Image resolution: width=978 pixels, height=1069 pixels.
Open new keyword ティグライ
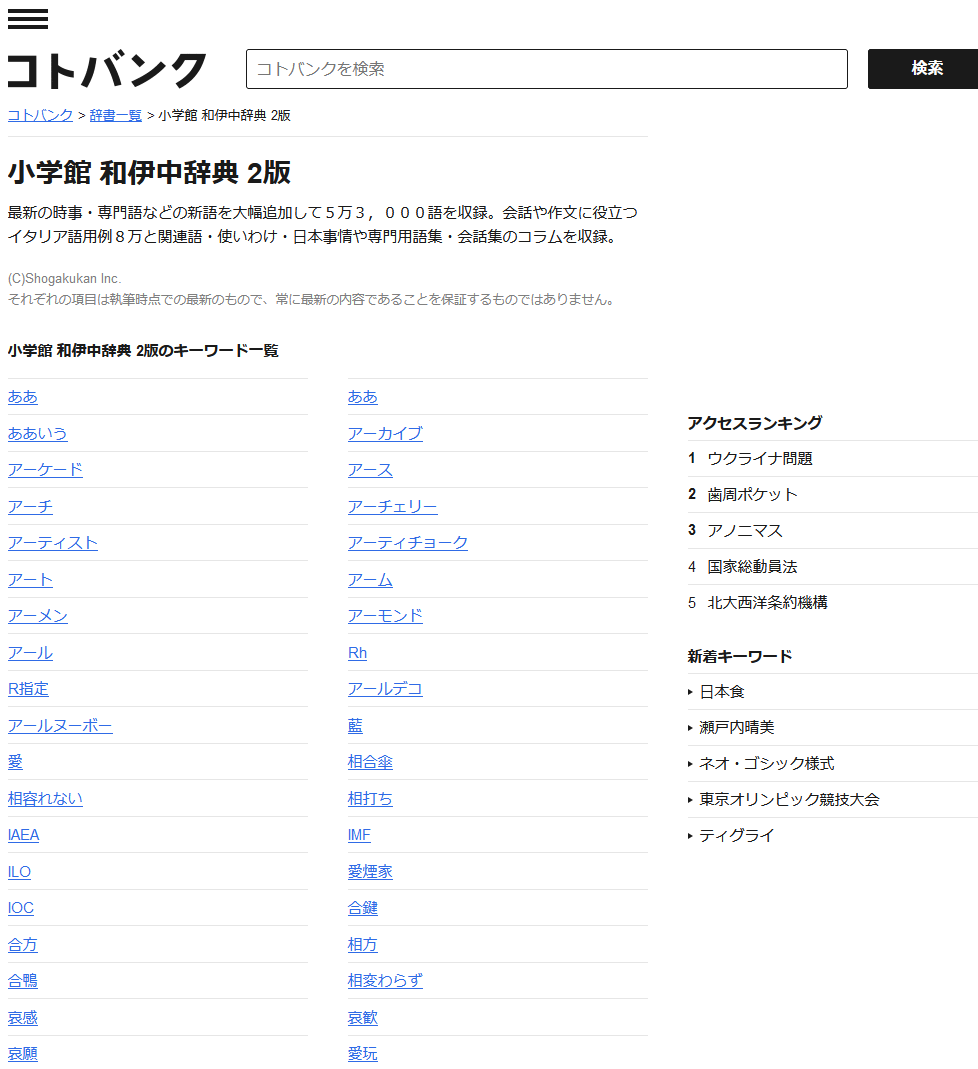737,835
